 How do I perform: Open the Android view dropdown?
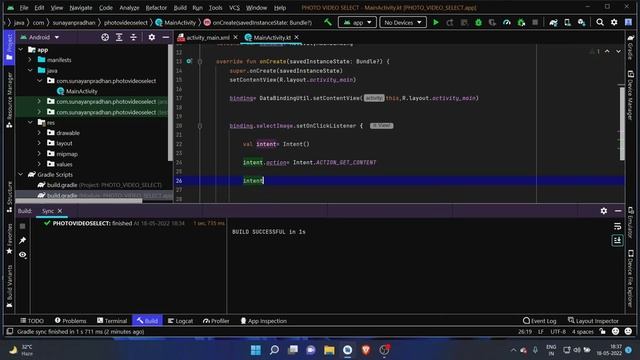coord(40,37)
